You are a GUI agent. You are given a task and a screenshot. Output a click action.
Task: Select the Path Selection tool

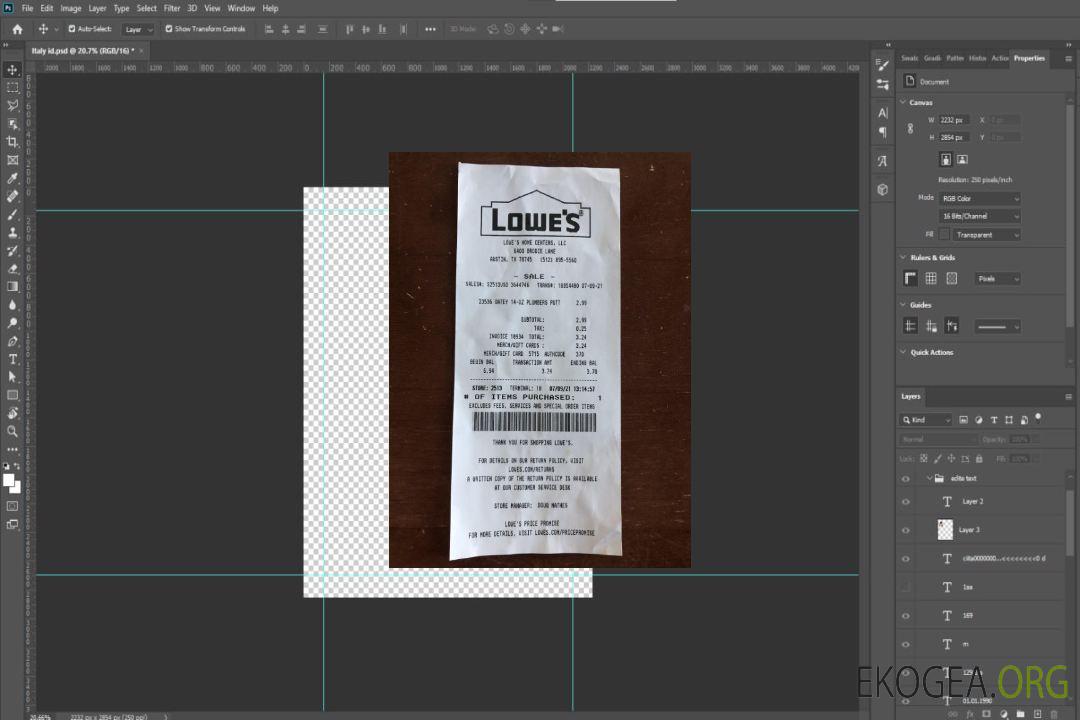pos(12,377)
